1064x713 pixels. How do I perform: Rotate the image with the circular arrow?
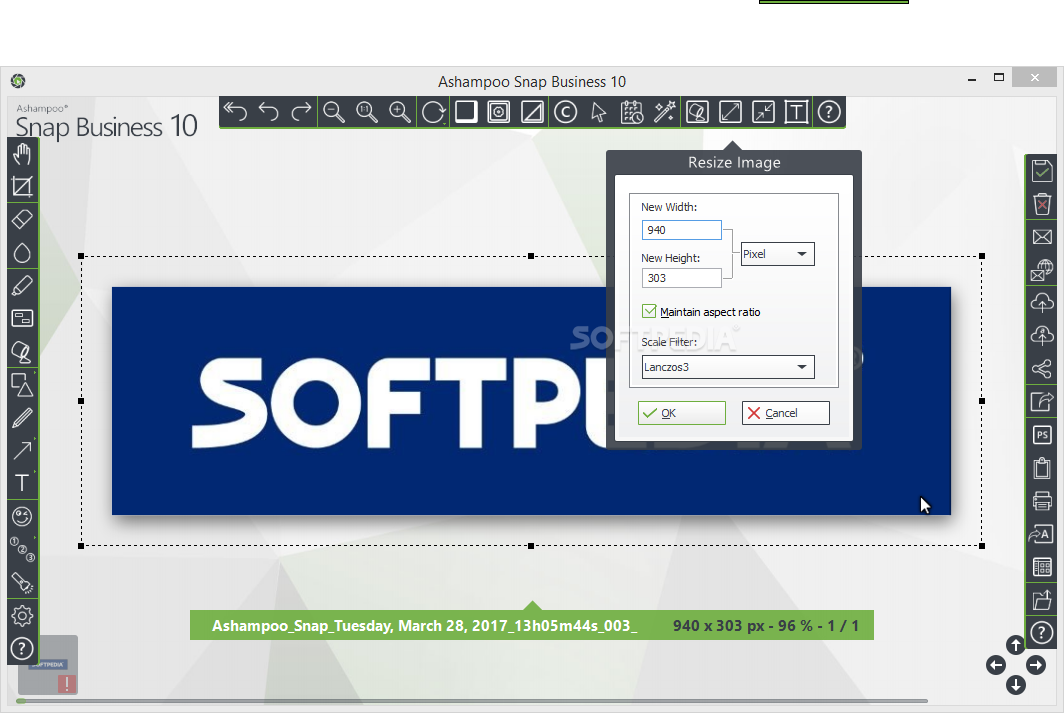point(433,112)
